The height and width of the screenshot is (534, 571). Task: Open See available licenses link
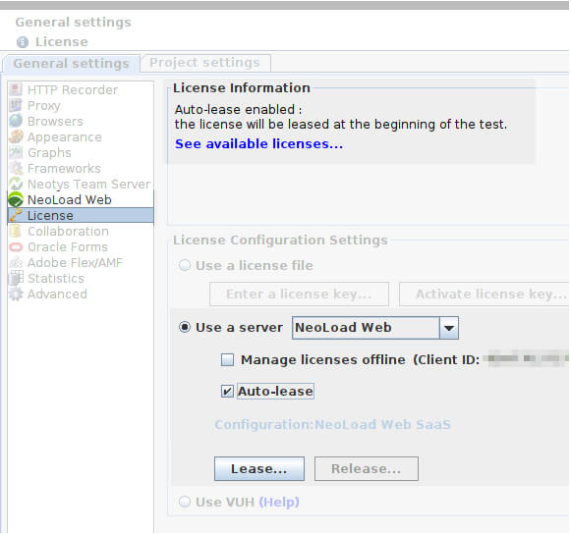(259, 144)
